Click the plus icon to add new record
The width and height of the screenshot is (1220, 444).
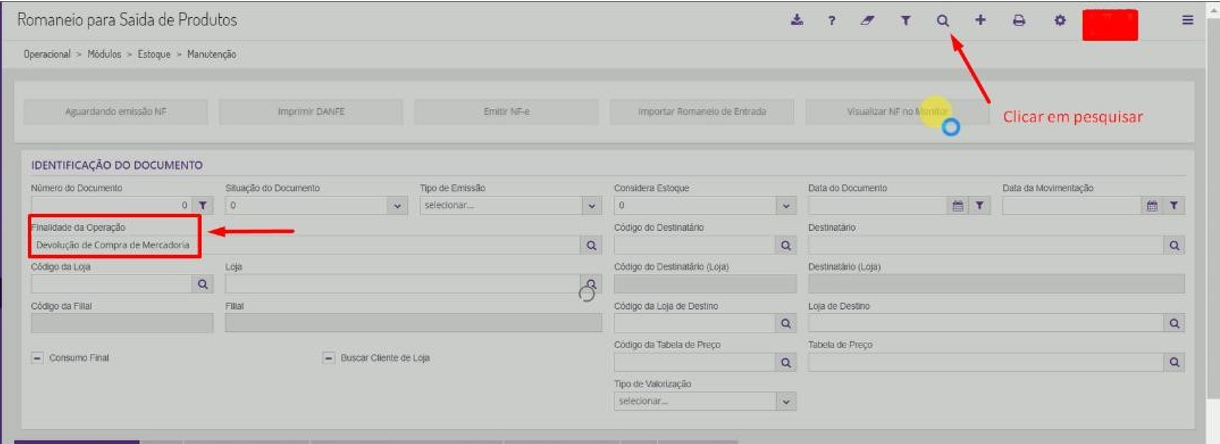(x=981, y=20)
